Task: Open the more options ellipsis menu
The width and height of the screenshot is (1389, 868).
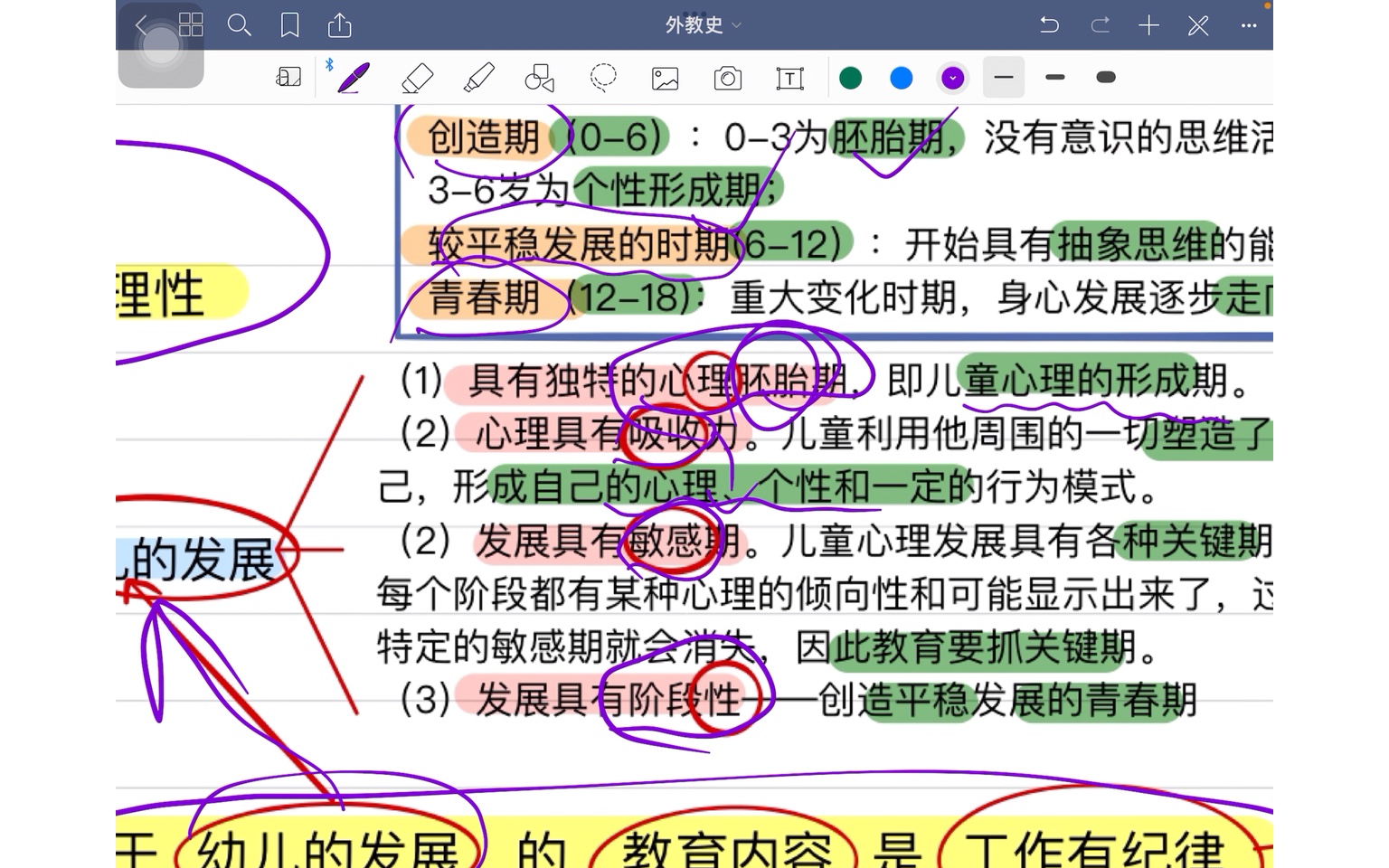Action: [1249, 25]
